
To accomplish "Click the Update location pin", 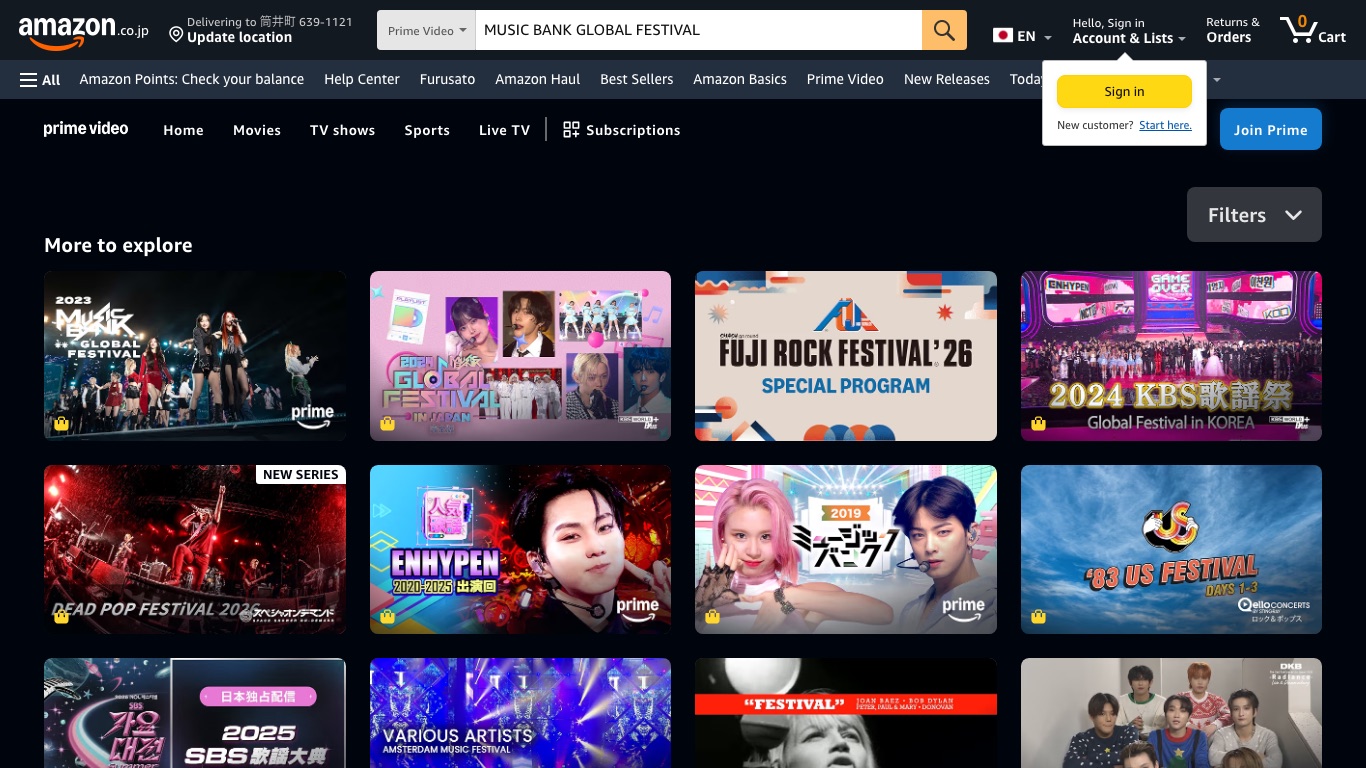I will 176,35.
